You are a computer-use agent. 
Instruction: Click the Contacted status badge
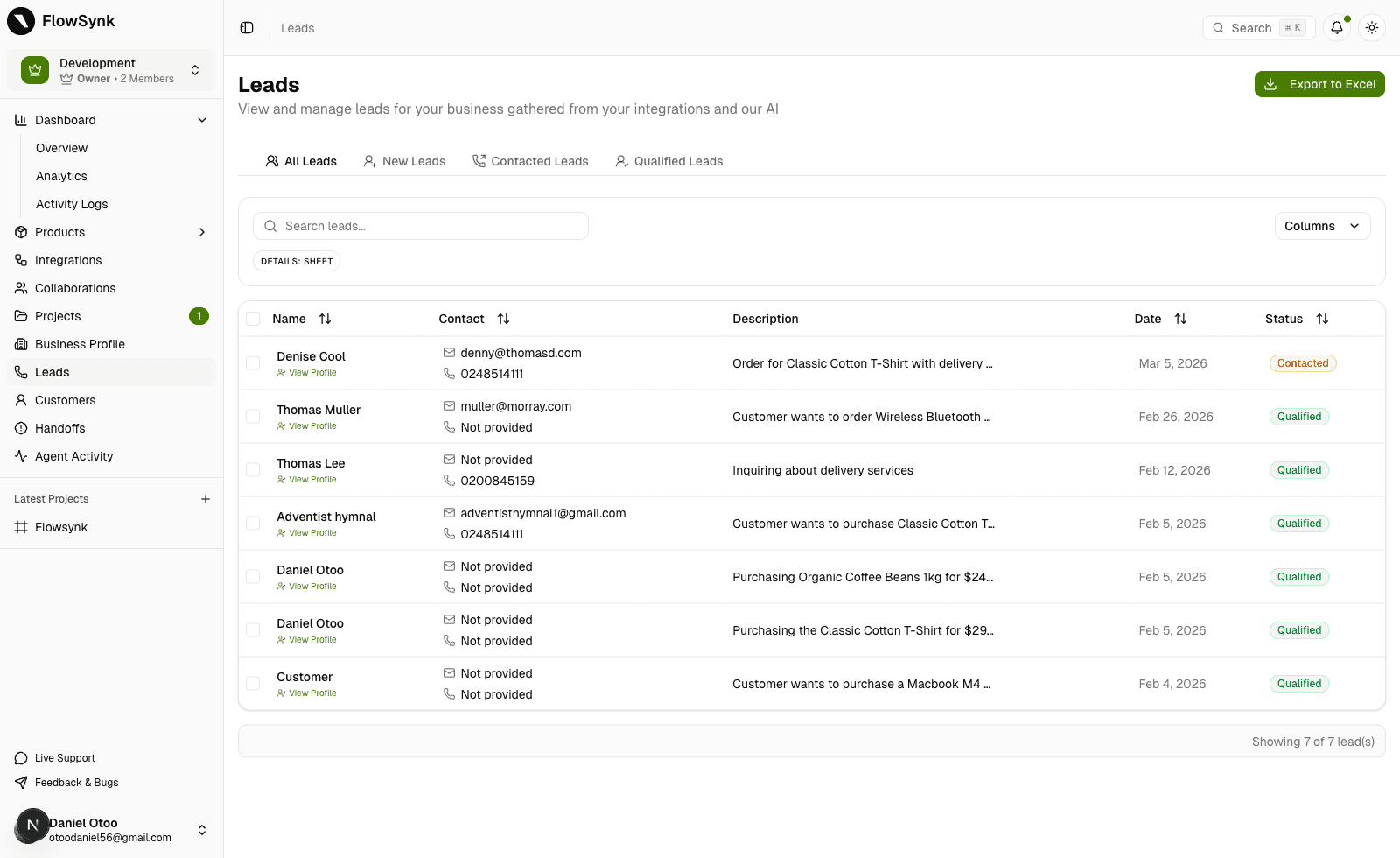[x=1302, y=363]
